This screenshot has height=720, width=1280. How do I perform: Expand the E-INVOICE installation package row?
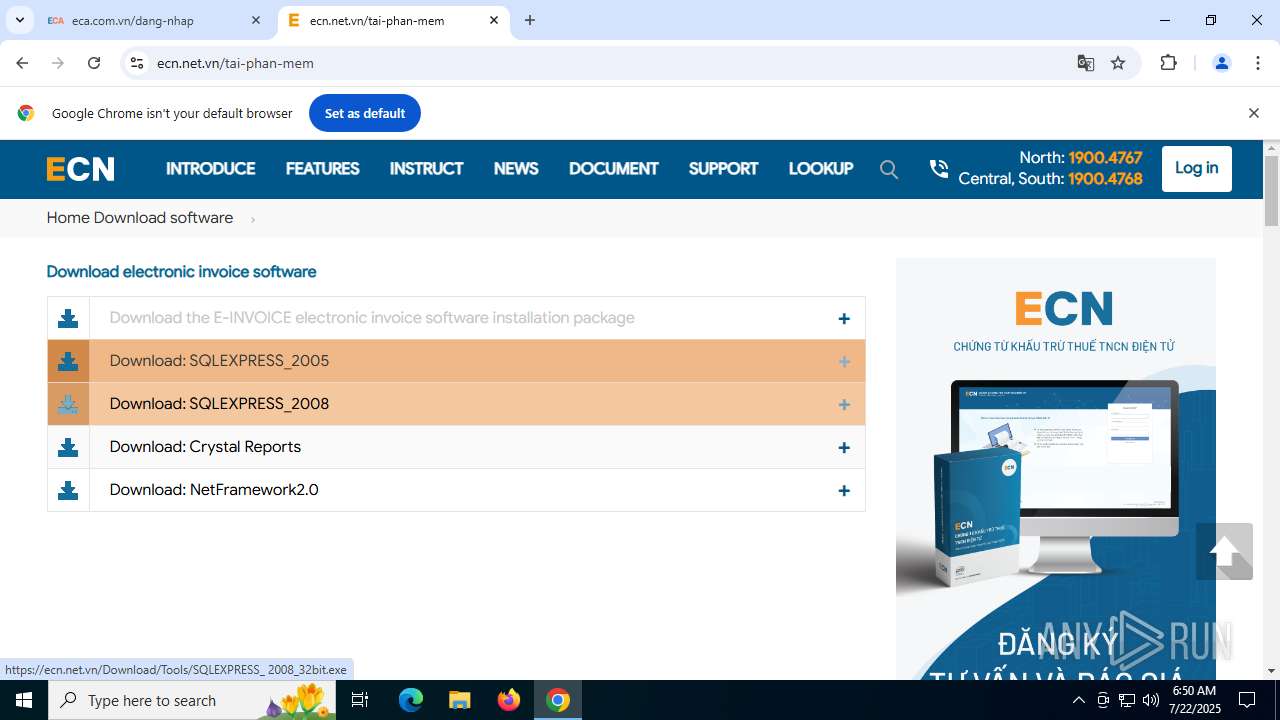click(x=844, y=318)
